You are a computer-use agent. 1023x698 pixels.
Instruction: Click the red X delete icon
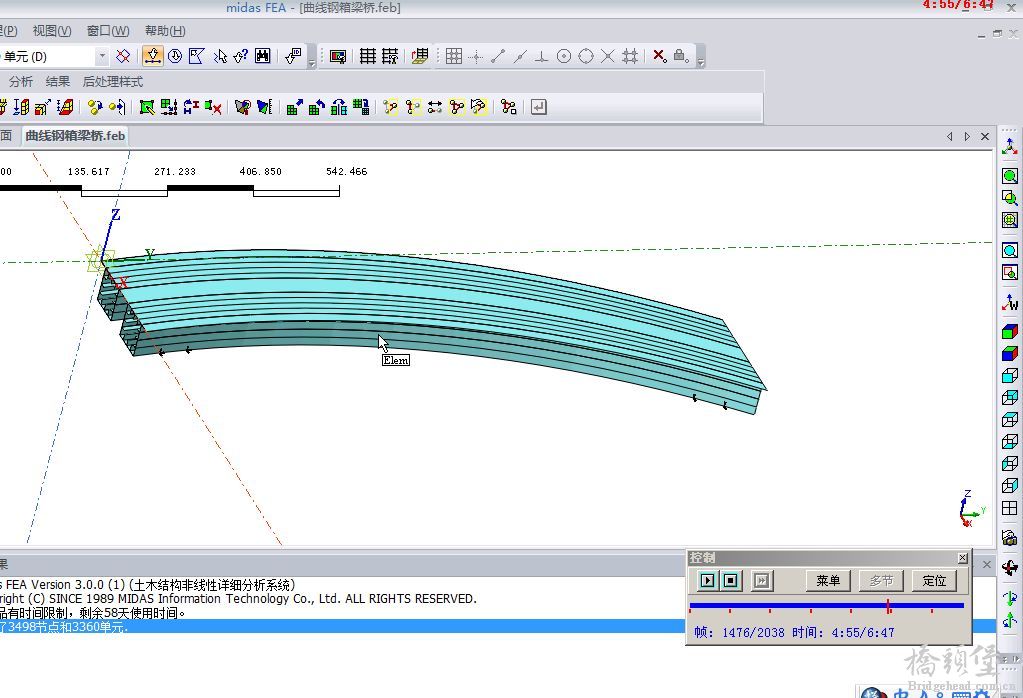click(660, 56)
